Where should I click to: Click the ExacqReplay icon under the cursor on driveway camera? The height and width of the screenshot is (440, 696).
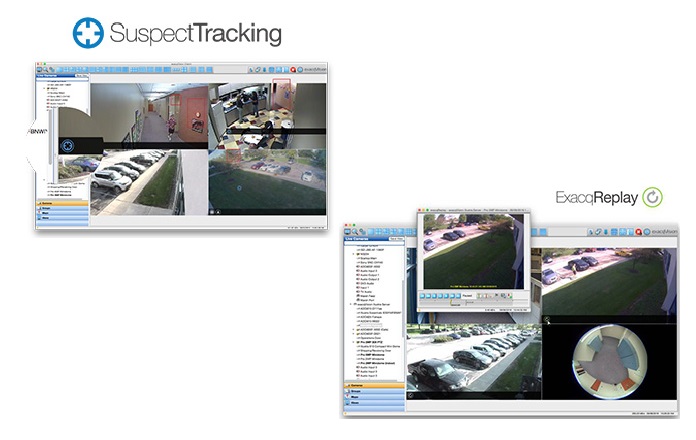[x=547, y=319]
